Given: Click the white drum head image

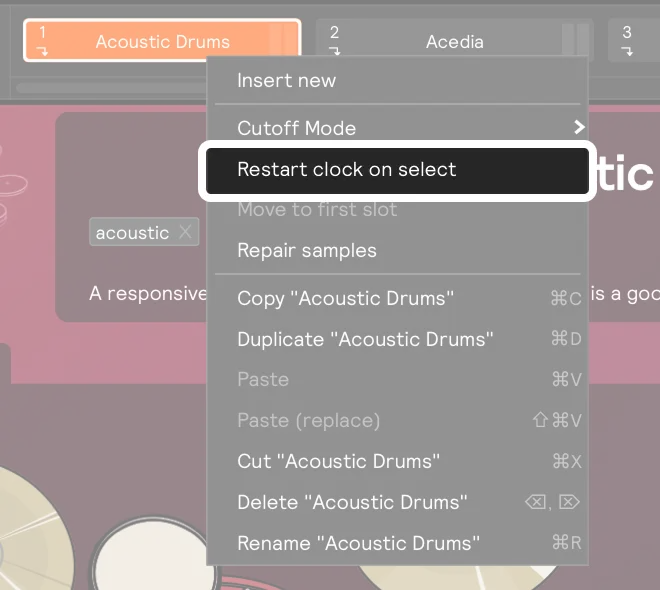Looking at the screenshot, I should 154,553.
